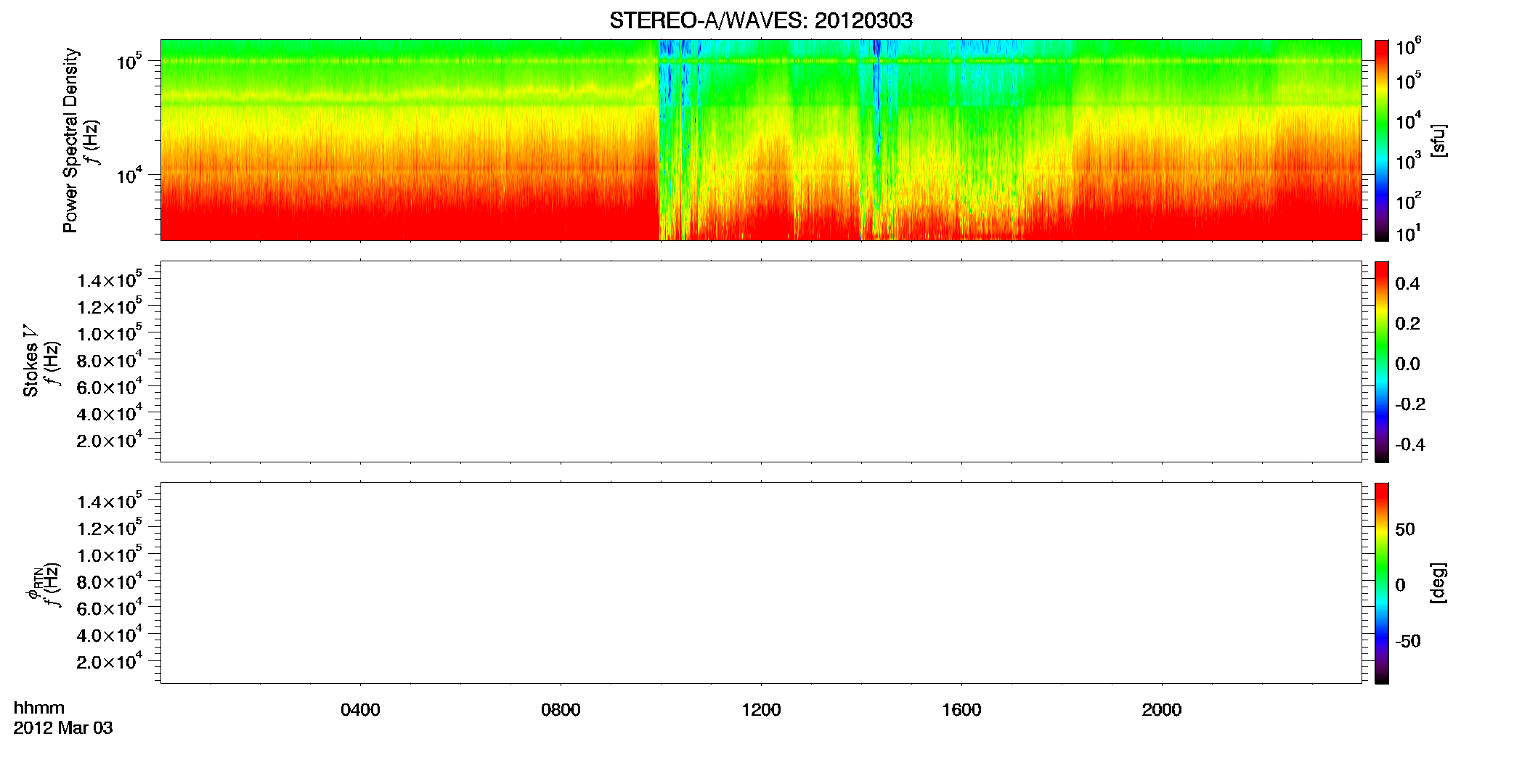
Task: Select the [deg] unit label
Action: [x=1438, y=583]
